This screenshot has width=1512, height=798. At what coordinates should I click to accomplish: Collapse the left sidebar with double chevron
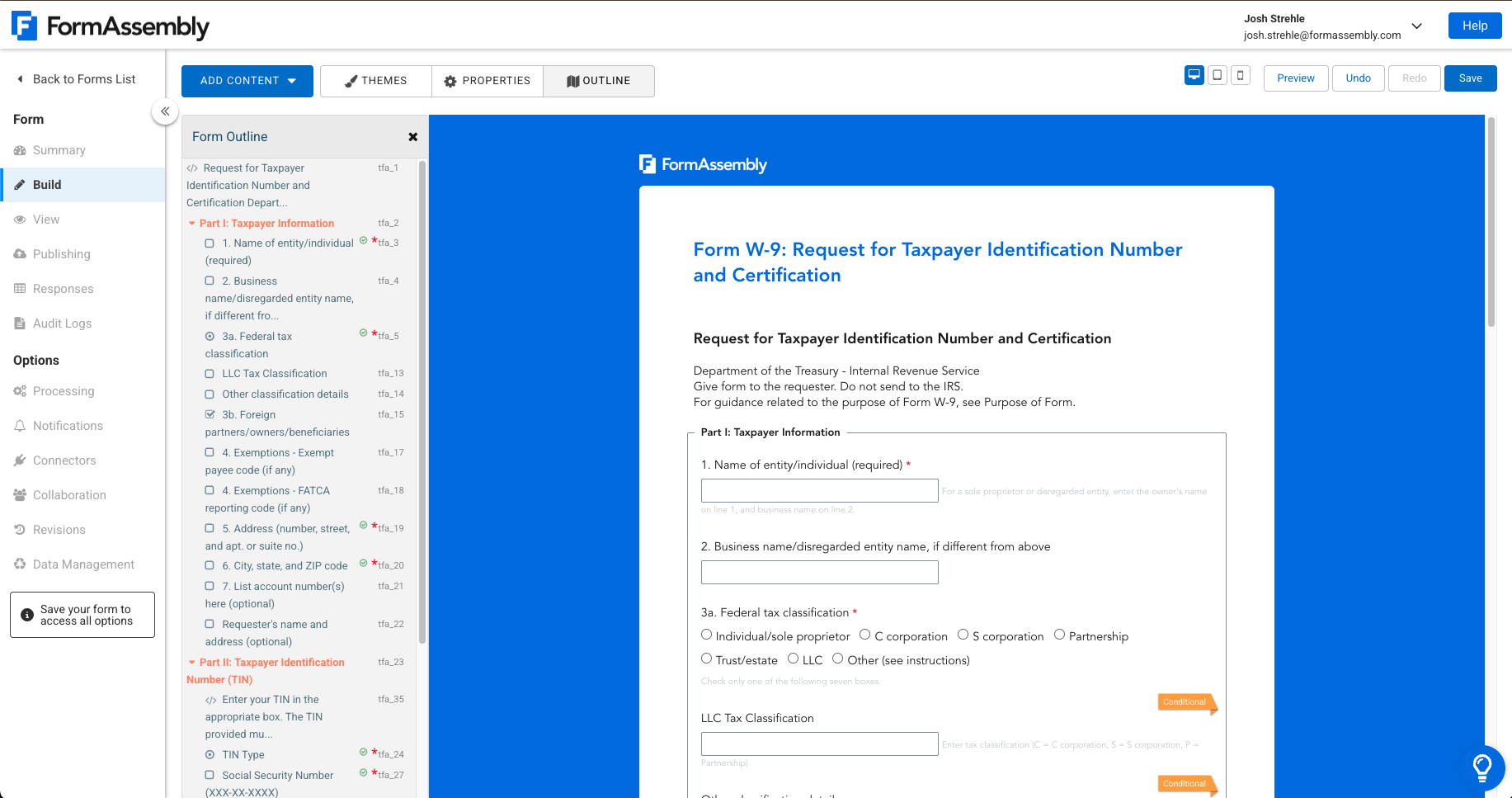[x=165, y=111]
